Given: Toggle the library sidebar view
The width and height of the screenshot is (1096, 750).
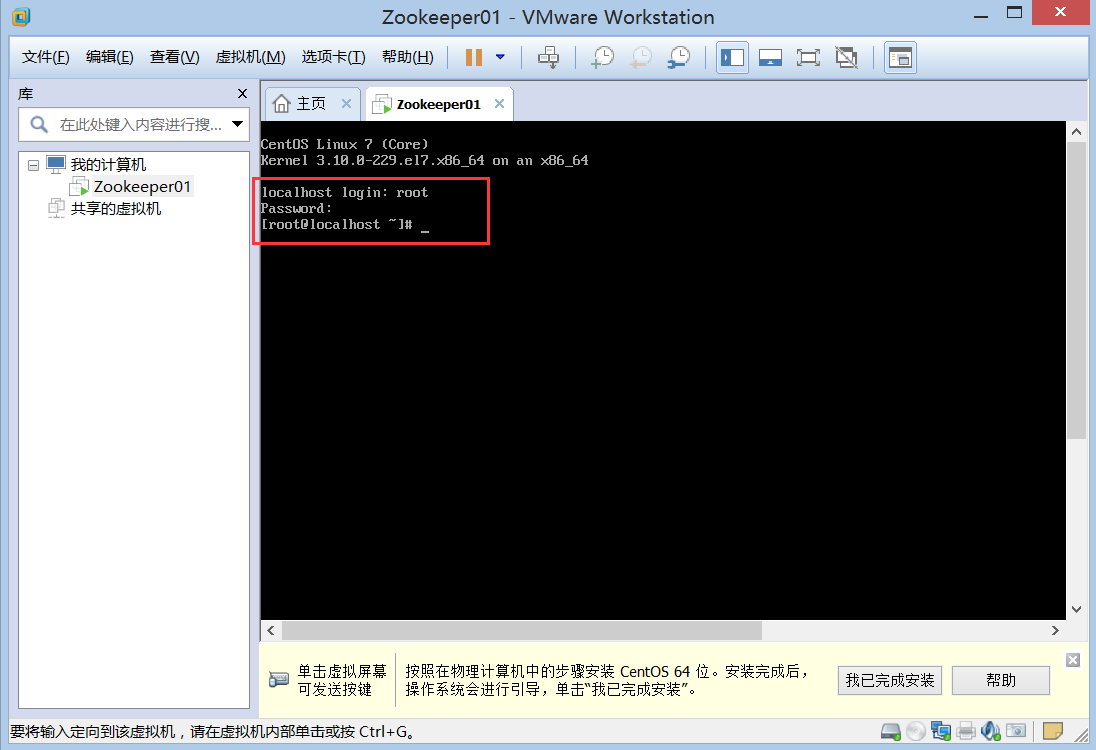Looking at the screenshot, I should (x=733, y=57).
